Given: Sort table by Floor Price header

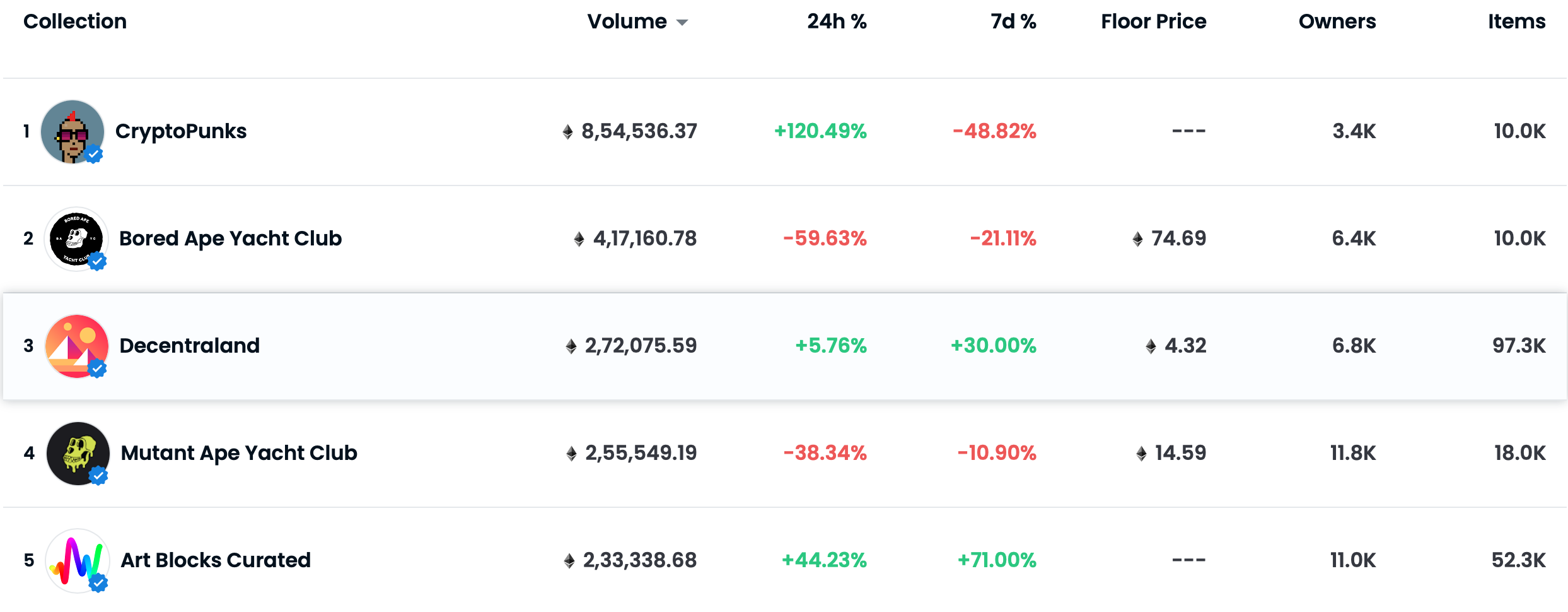Looking at the screenshot, I should pos(1153,21).
